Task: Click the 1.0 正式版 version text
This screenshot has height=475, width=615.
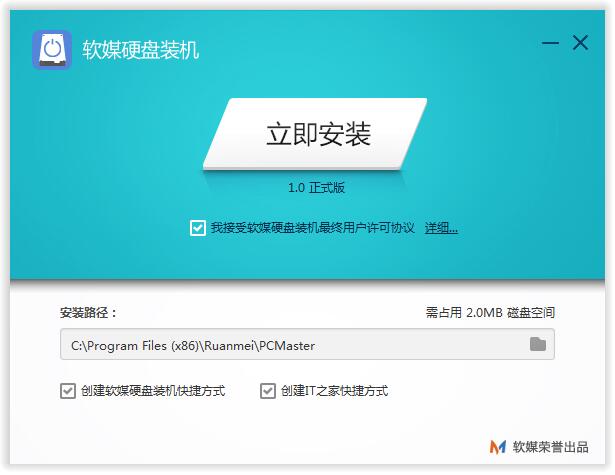Action: [x=316, y=188]
